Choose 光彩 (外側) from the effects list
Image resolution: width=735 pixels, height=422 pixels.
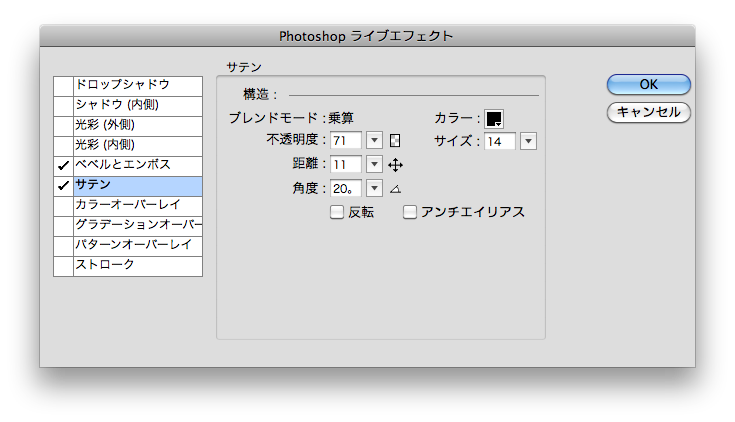(138, 125)
